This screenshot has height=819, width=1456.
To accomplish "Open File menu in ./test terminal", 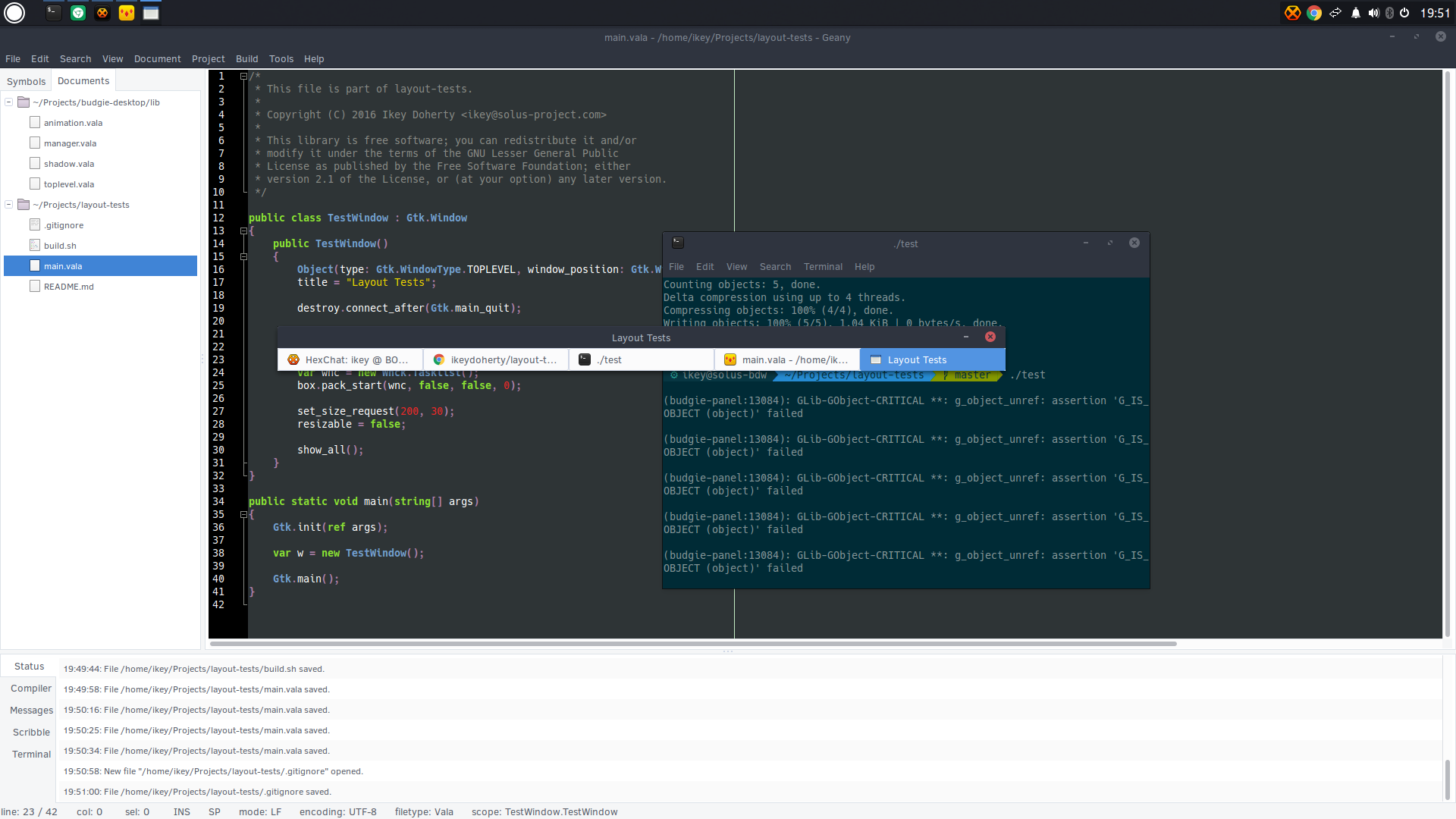I will pos(676,267).
